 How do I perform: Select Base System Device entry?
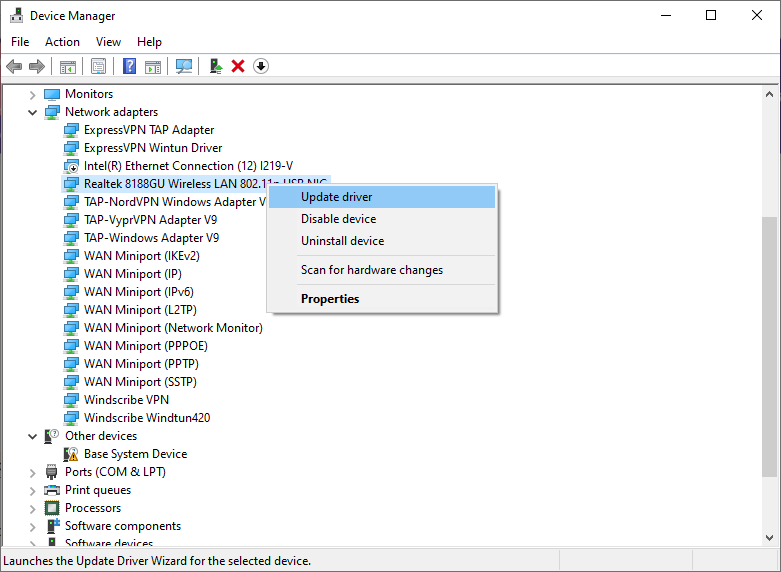pyautogui.click(x=135, y=453)
